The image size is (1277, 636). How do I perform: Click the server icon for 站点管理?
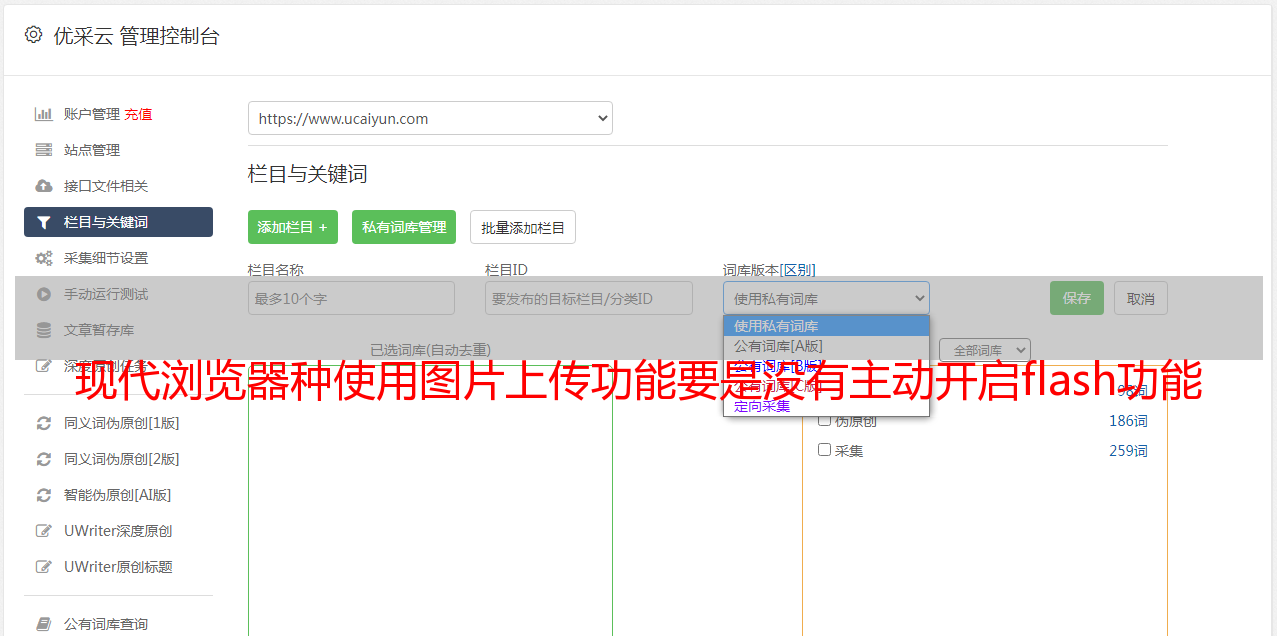point(44,150)
